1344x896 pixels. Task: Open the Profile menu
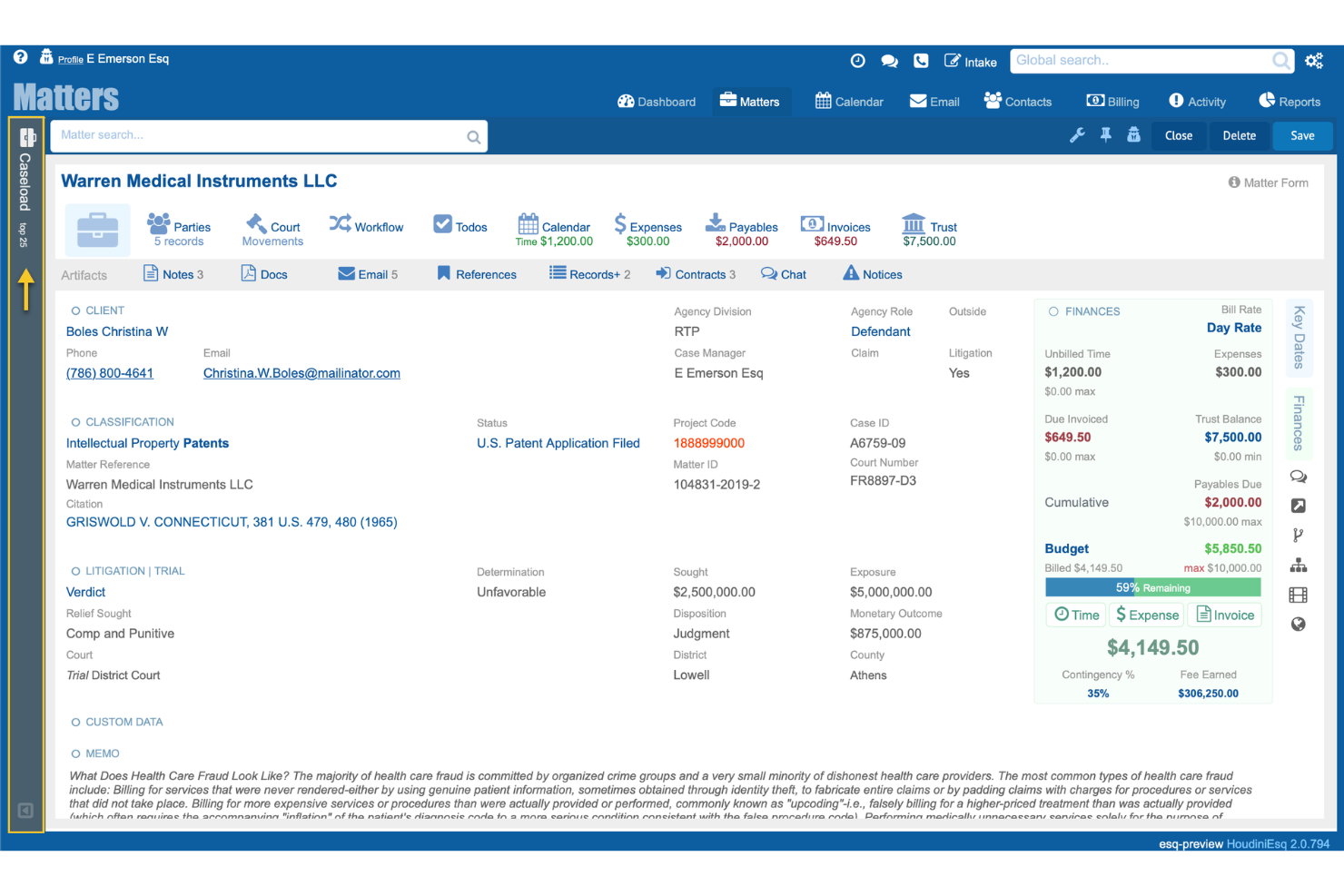click(71, 59)
